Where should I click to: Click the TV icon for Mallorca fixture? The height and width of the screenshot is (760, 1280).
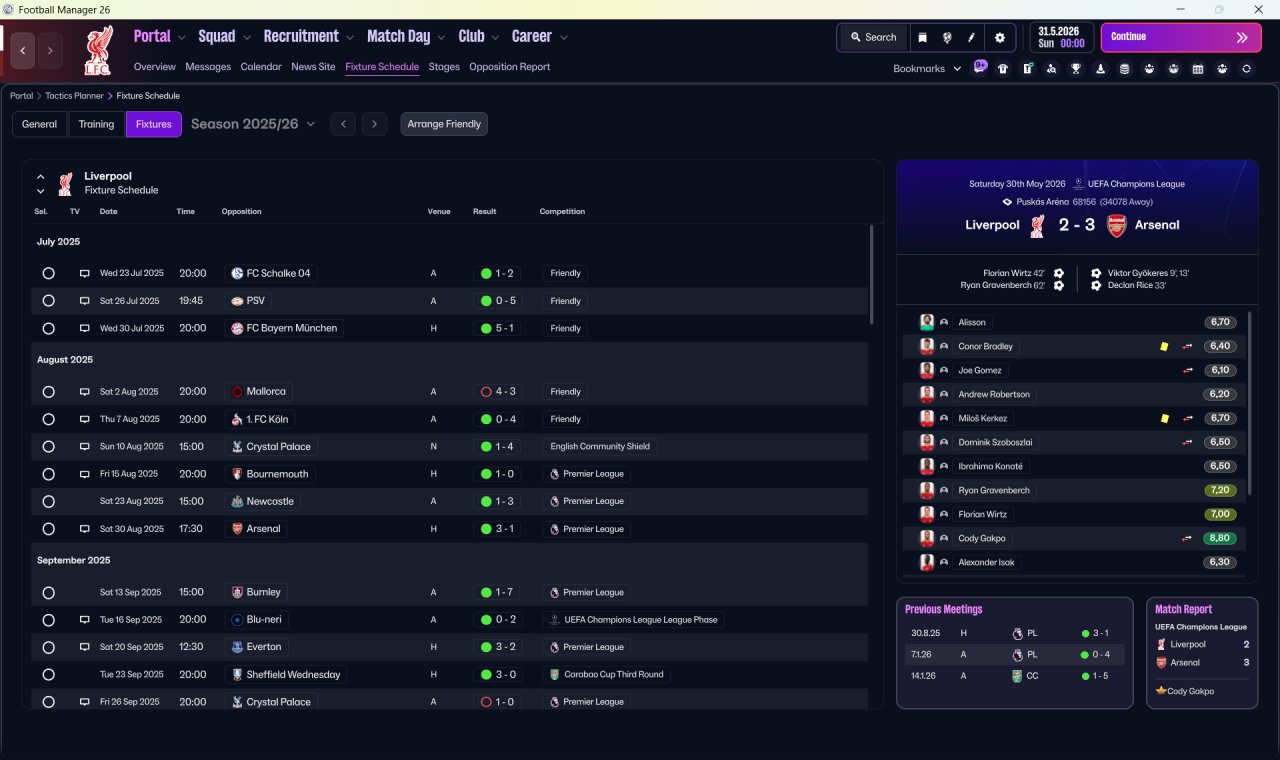[85, 392]
